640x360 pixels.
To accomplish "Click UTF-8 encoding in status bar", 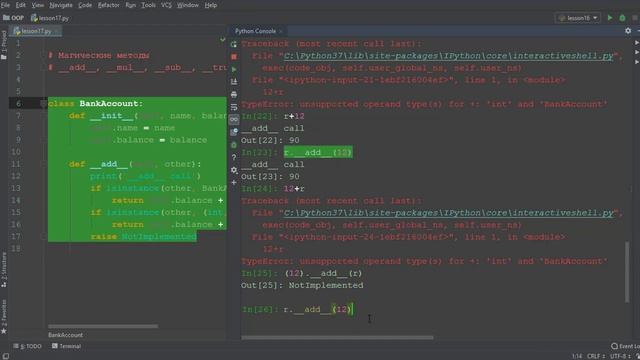I will pyautogui.click(x=620, y=356).
